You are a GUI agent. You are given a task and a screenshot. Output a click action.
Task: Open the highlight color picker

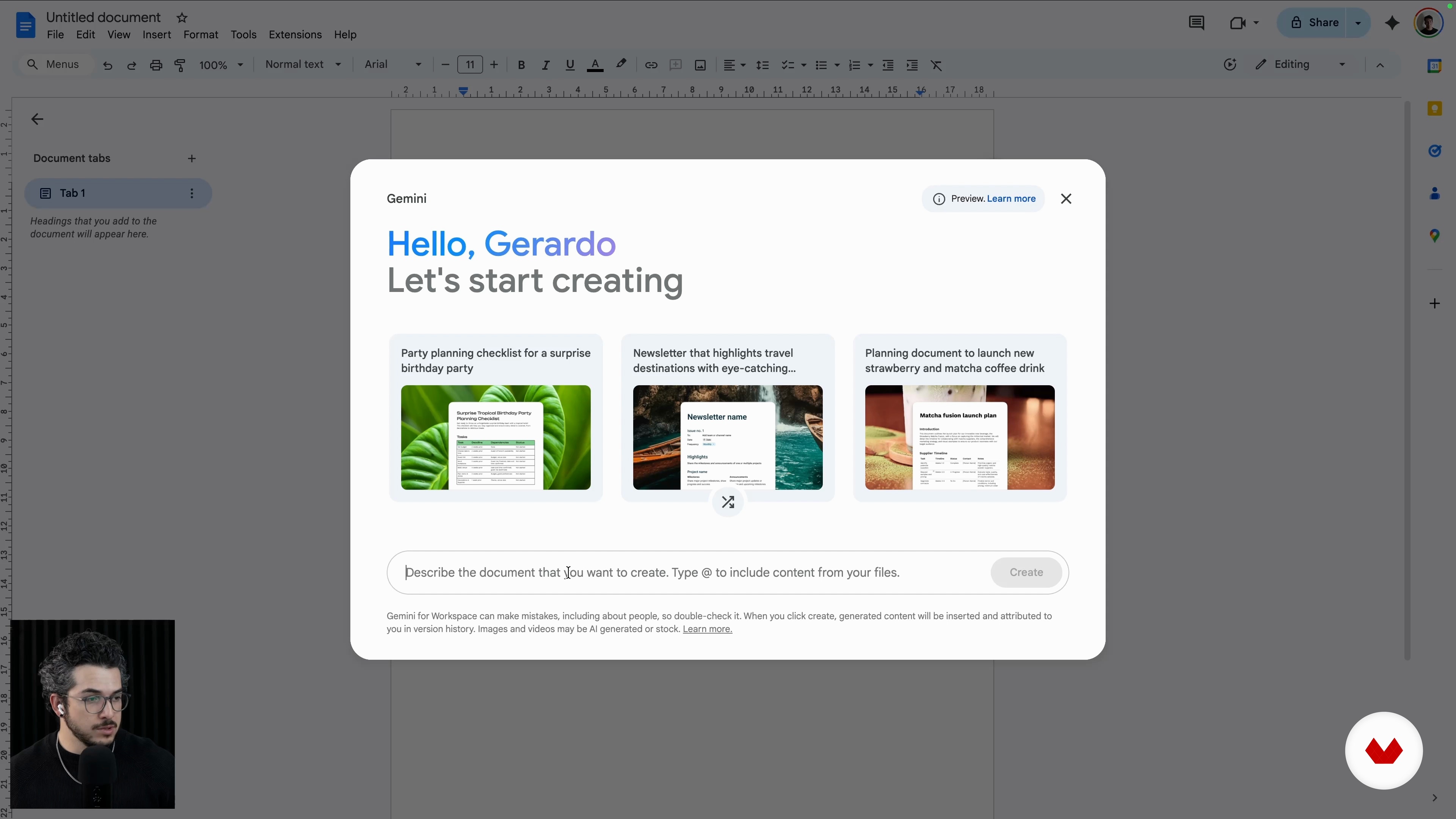pyautogui.click(x=621, y=64)
